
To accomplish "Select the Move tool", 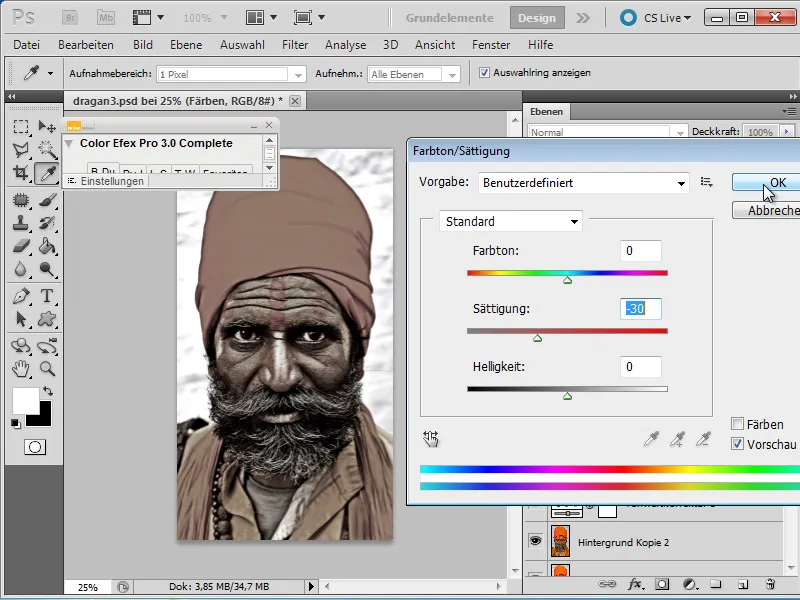I will click(47, 126).
